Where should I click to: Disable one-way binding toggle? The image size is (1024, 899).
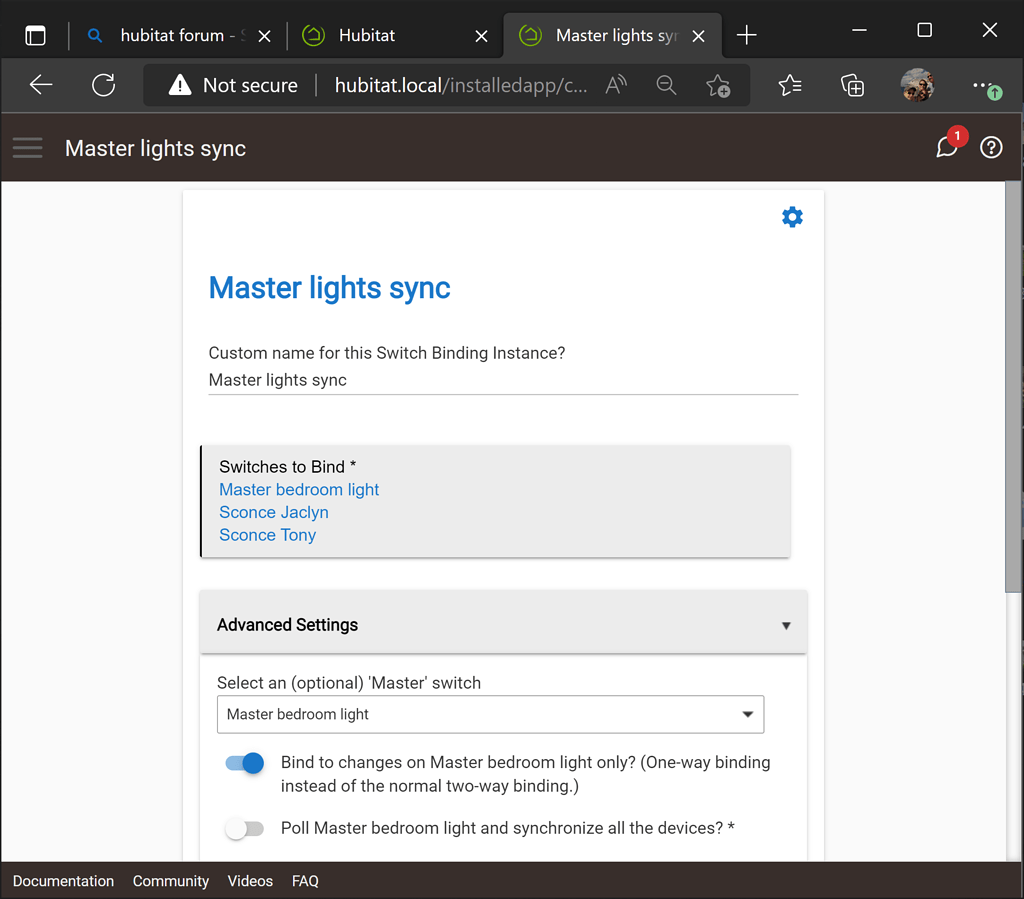tap(245, 763)
